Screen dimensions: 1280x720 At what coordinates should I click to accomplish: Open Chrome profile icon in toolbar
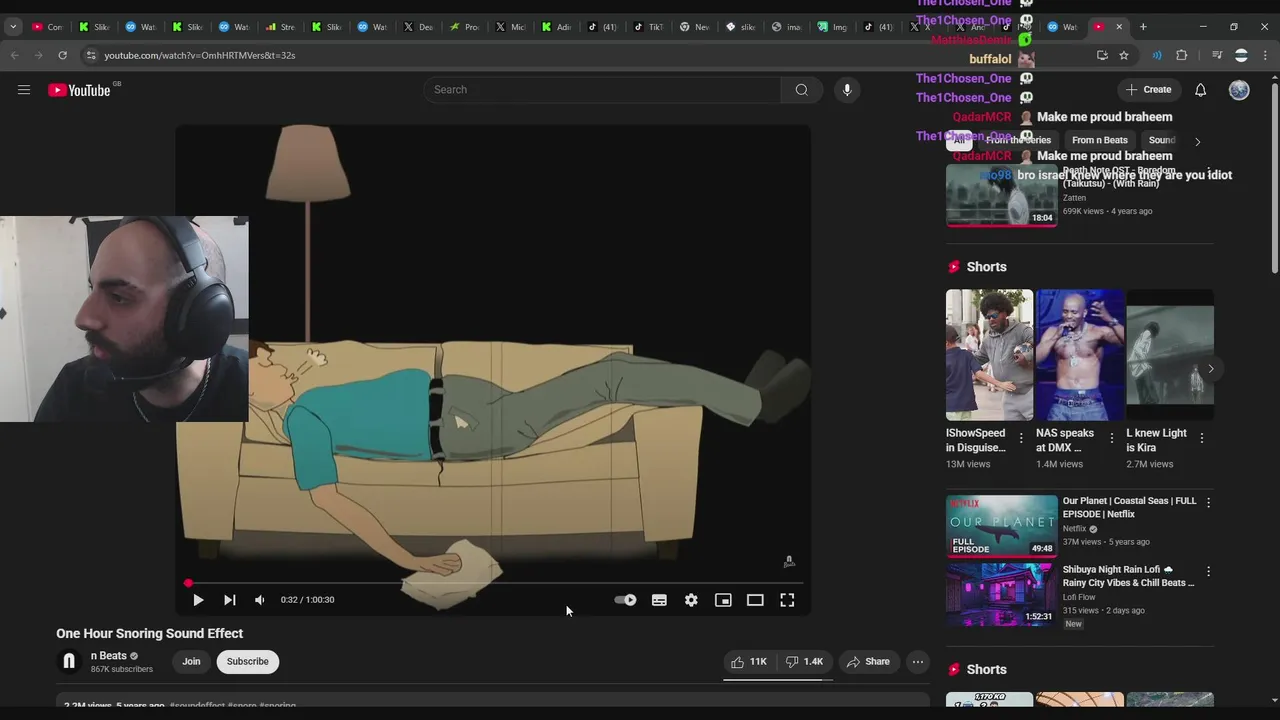pos(1241,55)
